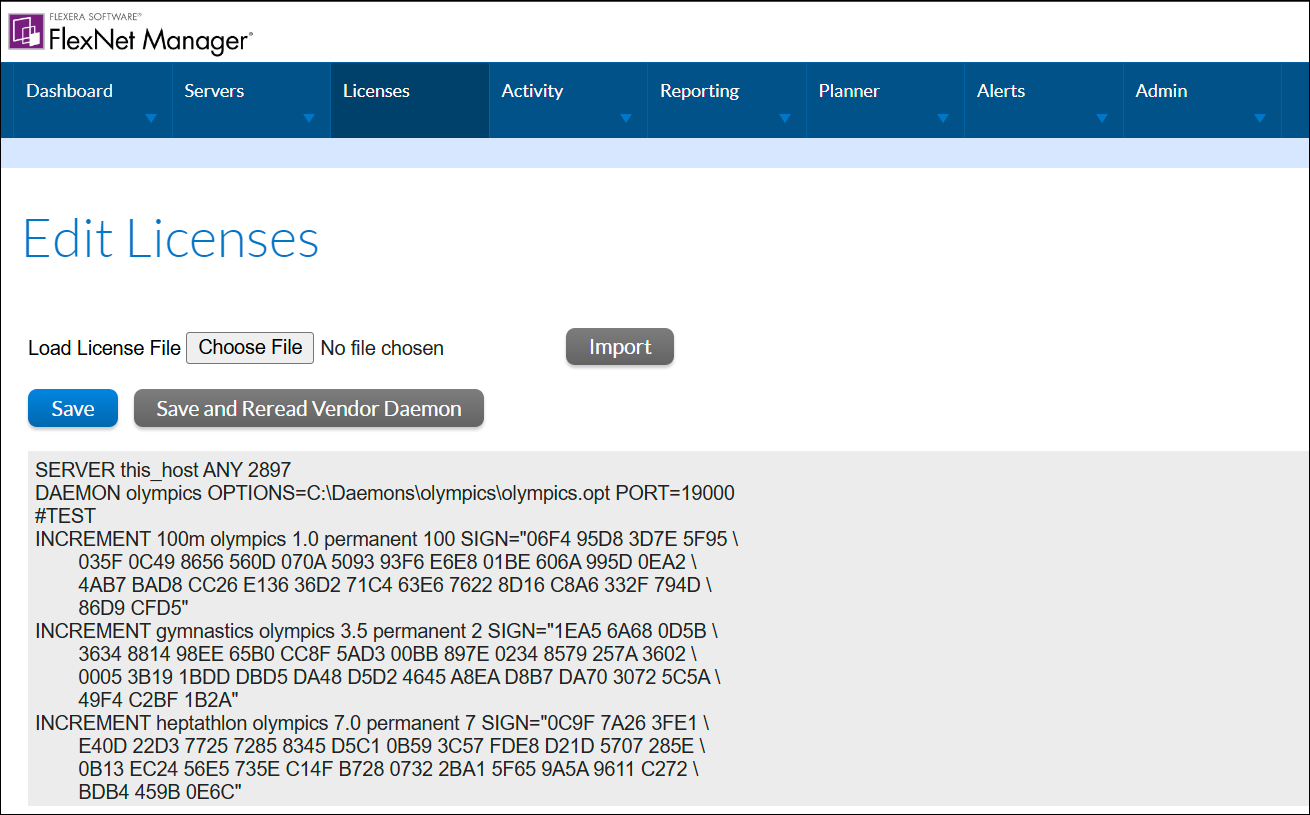
Task: Click the Import button
Action: pos(620,347)
